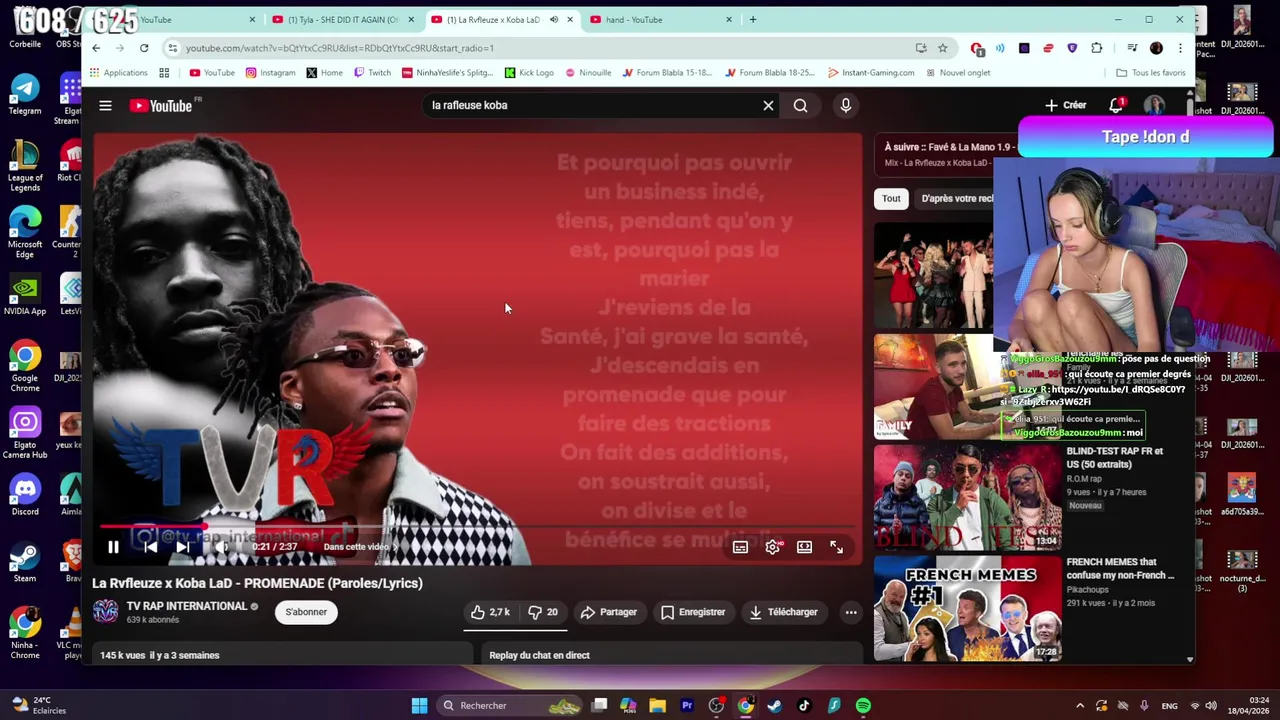Open the YouTube guide hamburger menu
Viewport: 1280px width, 720px height.
(105, 105)
